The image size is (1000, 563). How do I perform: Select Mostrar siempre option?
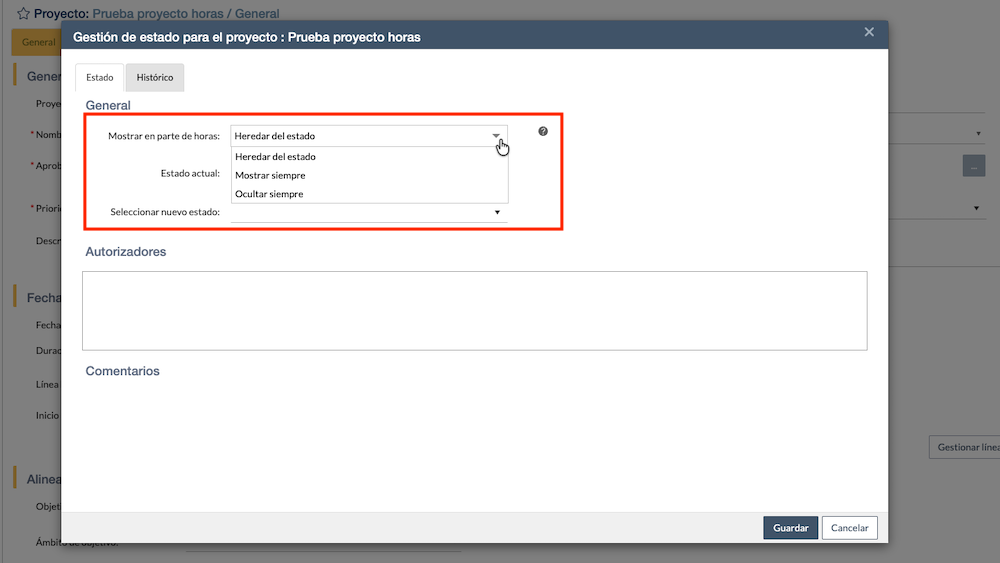pos(270,175)
